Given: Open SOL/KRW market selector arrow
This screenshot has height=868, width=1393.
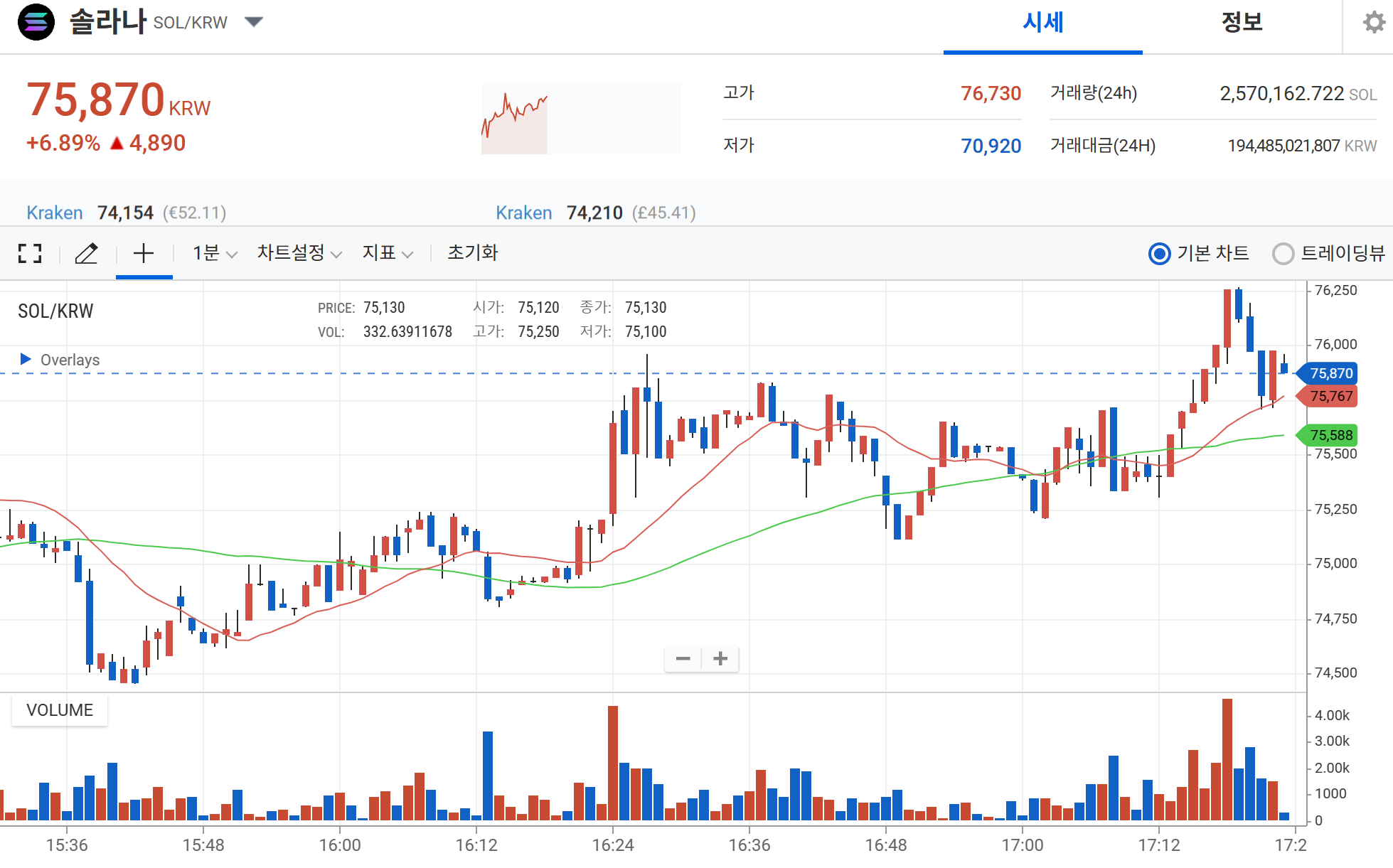Looking at the screenshot, I should coord(254,22).
